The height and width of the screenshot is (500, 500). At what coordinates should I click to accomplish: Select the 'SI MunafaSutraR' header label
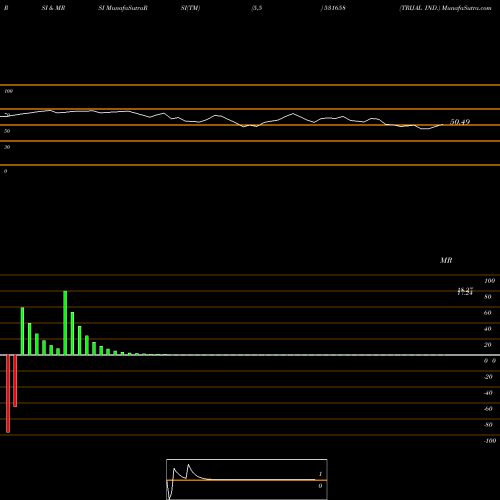123,8
